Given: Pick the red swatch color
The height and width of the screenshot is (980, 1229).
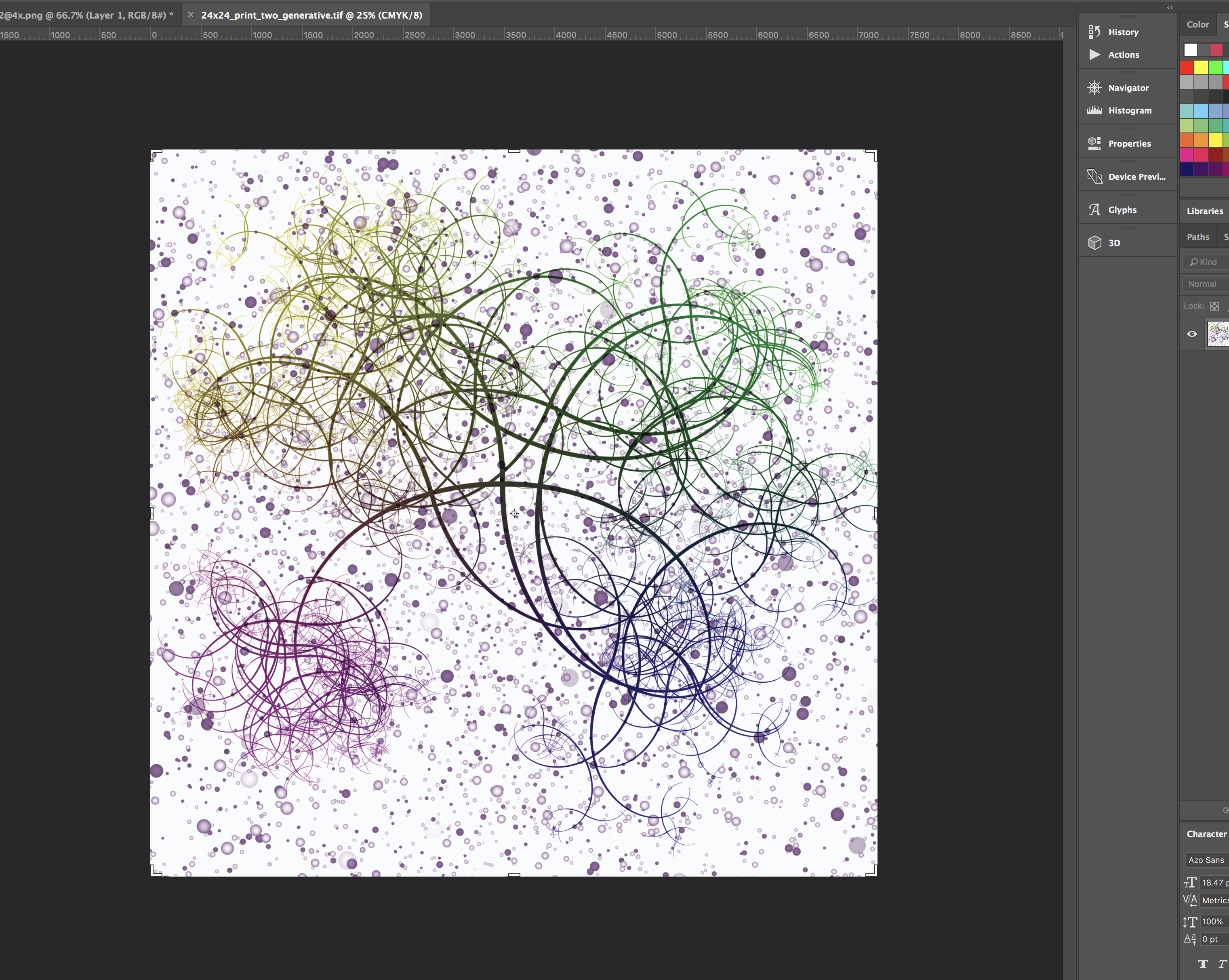Looking at the screenshot, I should click(x=1186, y=68).
